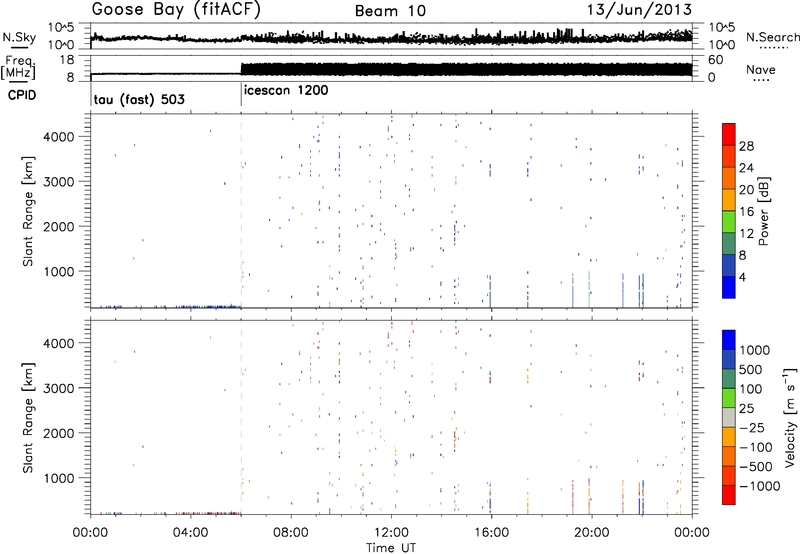Click the Beam 10 label
The image size is (800, 554).
click(x=390, y=11)
